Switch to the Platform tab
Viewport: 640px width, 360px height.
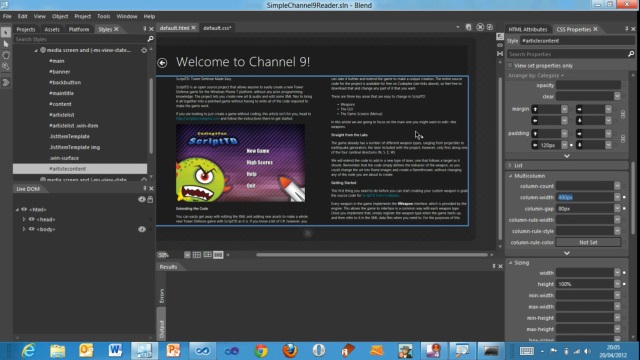tap(79, 29)
